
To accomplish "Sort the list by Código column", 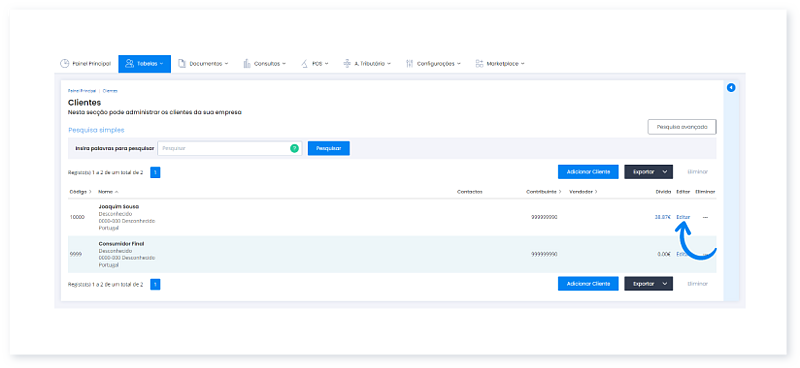I will click(x=81, y=192).
